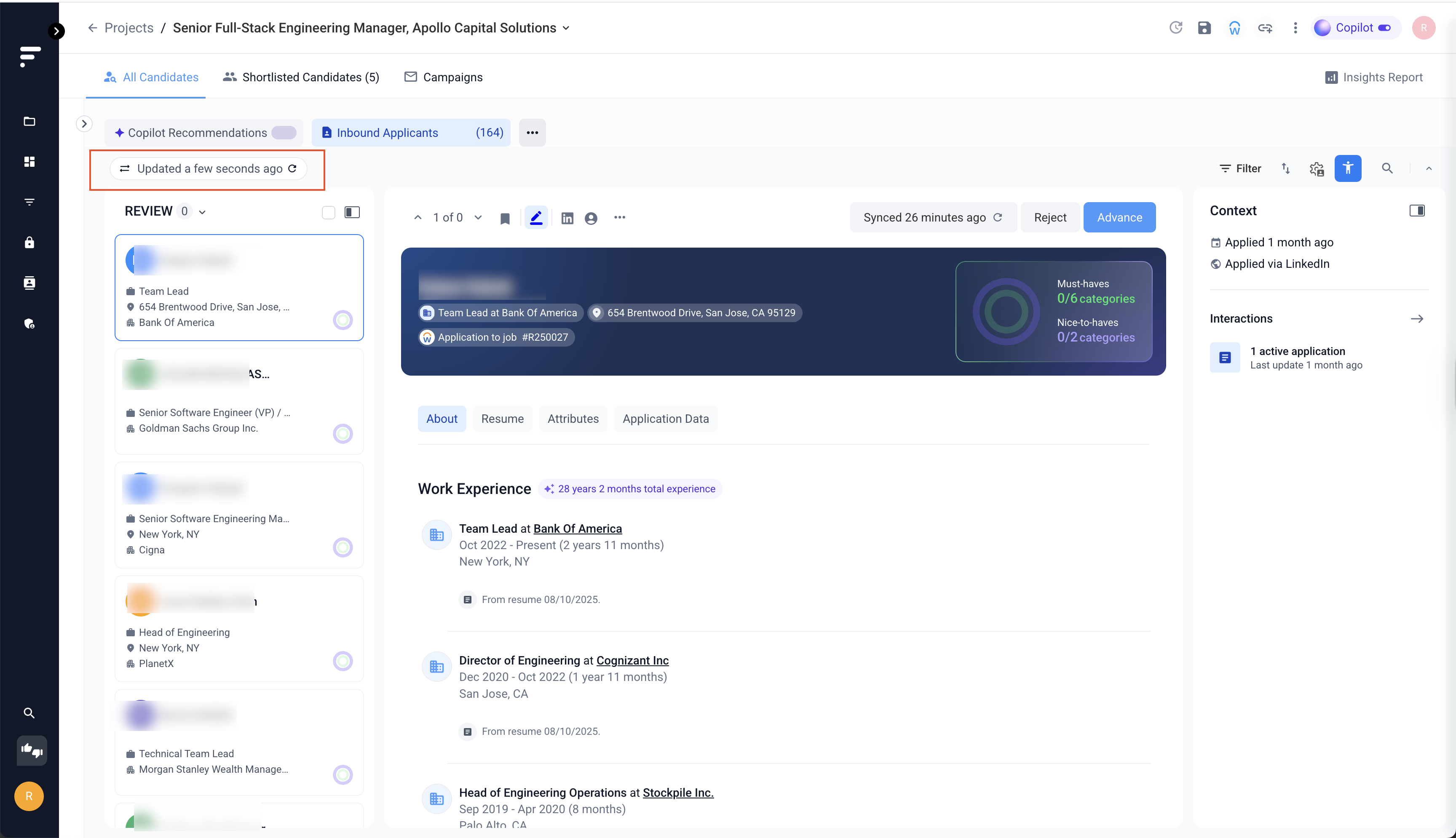Click the add link icon in header
The width and height of the screenshot is (1456, 838).
coord(1265,28)
